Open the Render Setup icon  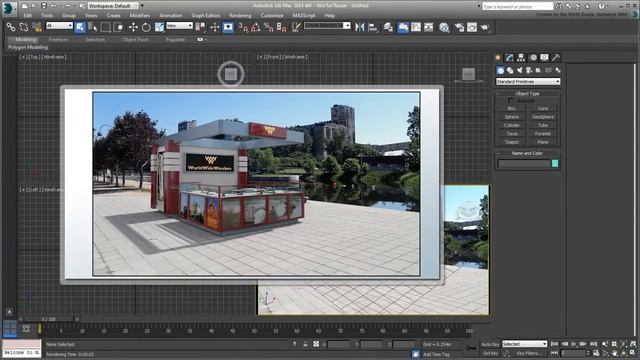tap(459, 27)
